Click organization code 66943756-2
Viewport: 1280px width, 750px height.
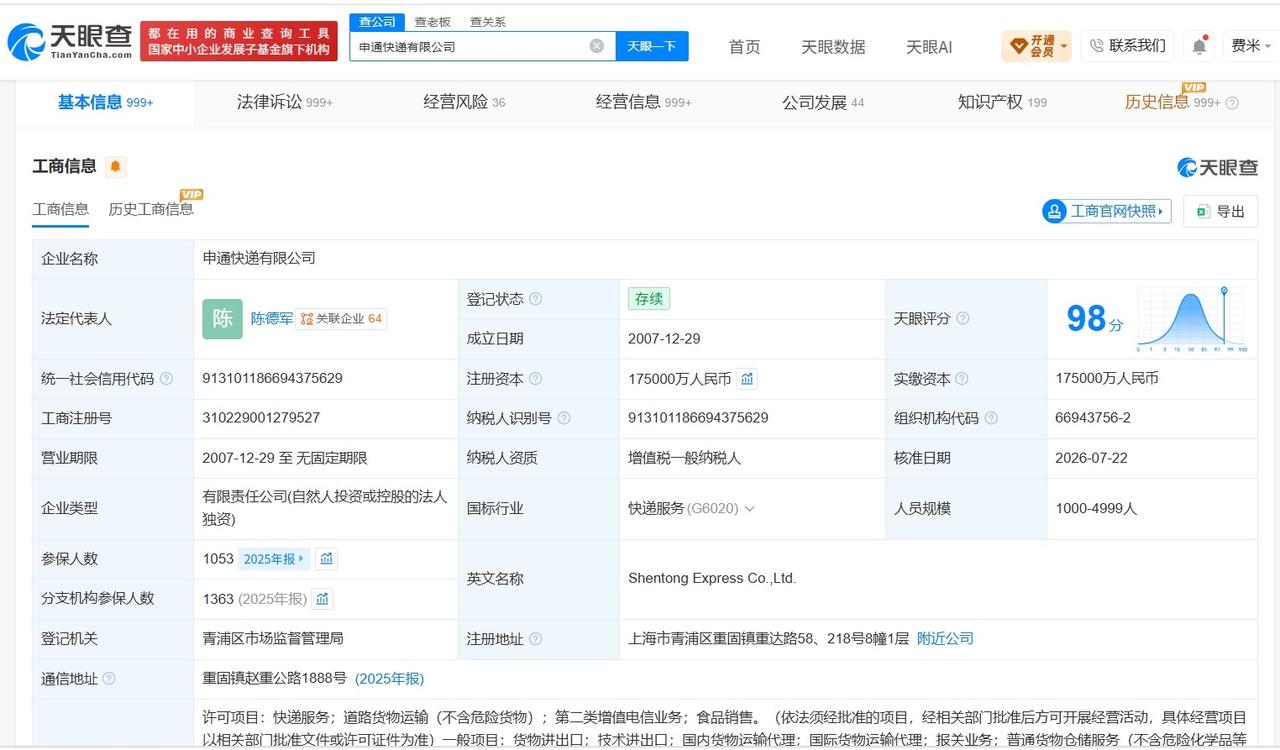coord(1093,418)
